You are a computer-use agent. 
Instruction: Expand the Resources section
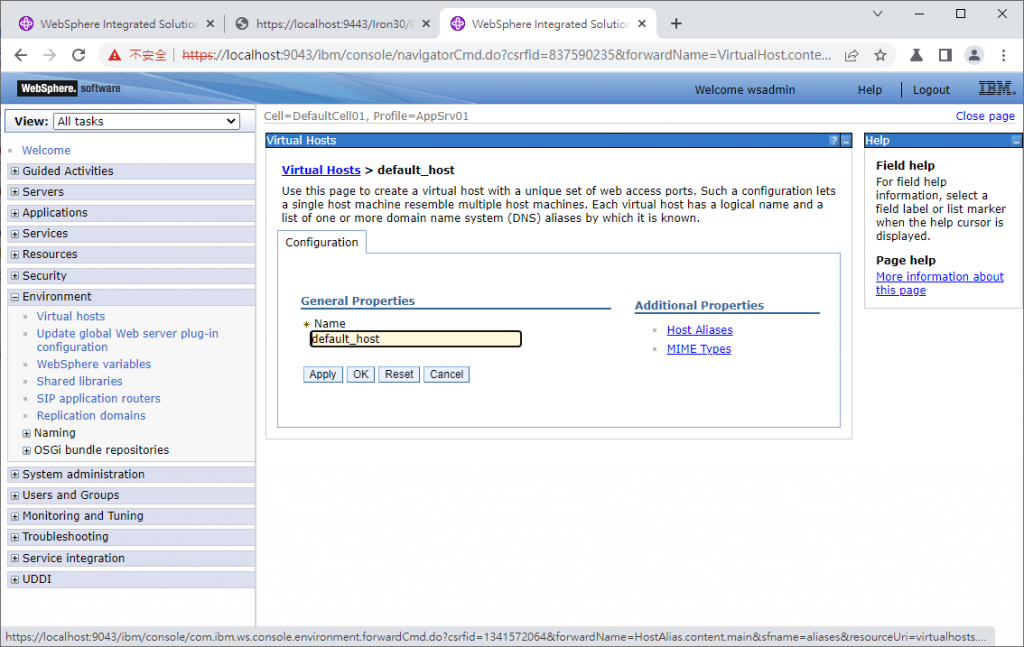pos(15,255)
